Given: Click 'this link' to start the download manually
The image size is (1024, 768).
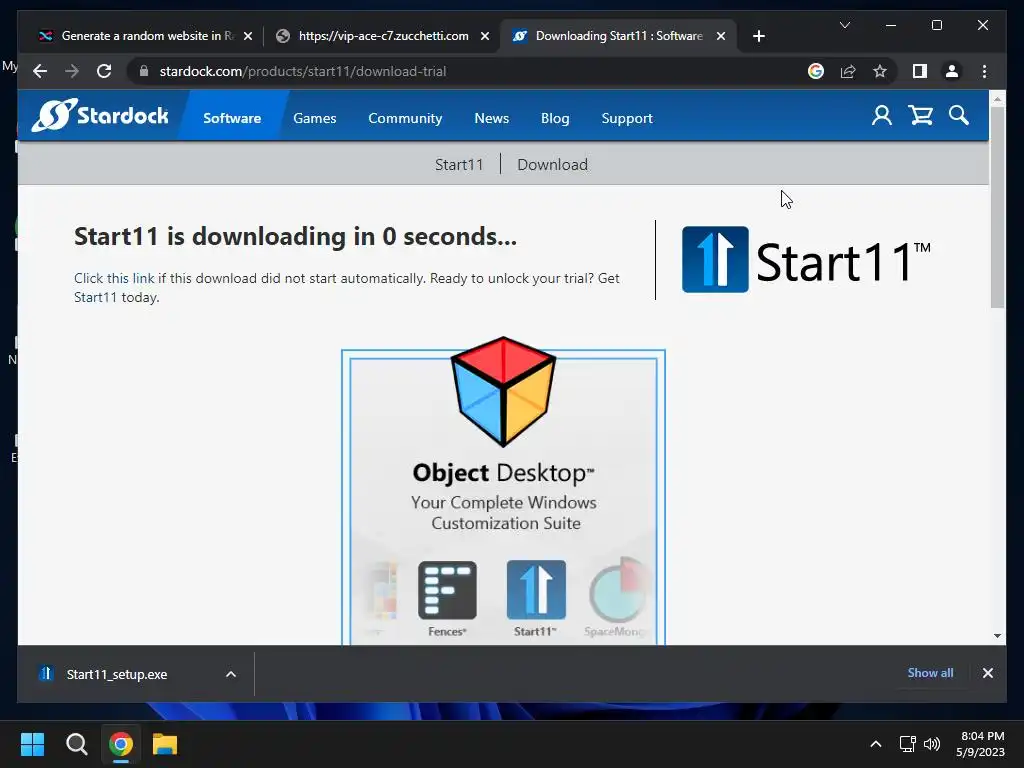Looking at the screenshot, I should 114,278.
